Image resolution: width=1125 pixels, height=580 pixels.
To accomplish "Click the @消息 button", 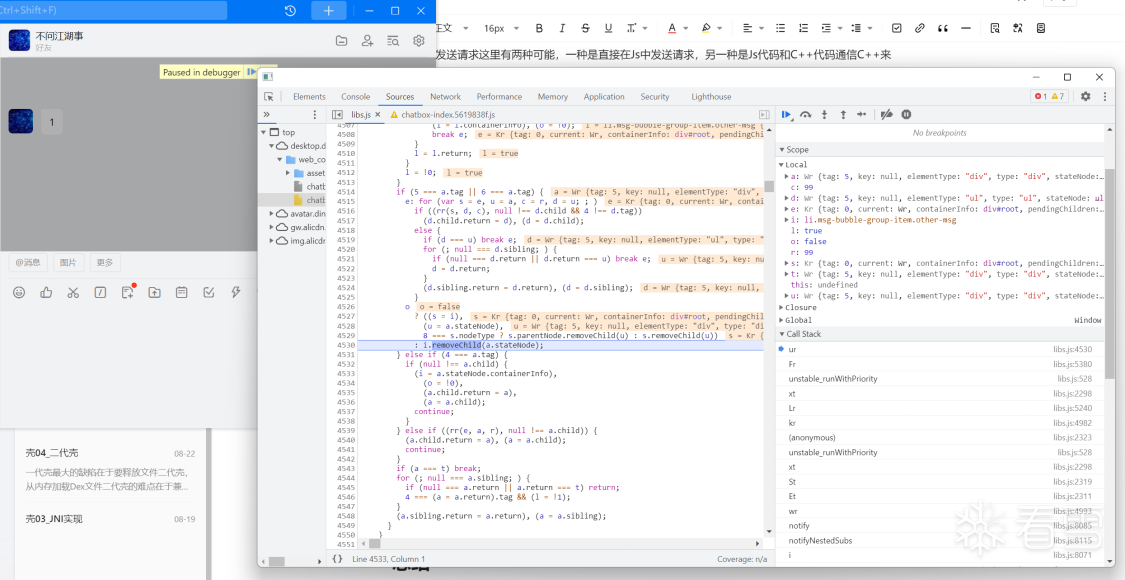I will (x=27, y=263).
